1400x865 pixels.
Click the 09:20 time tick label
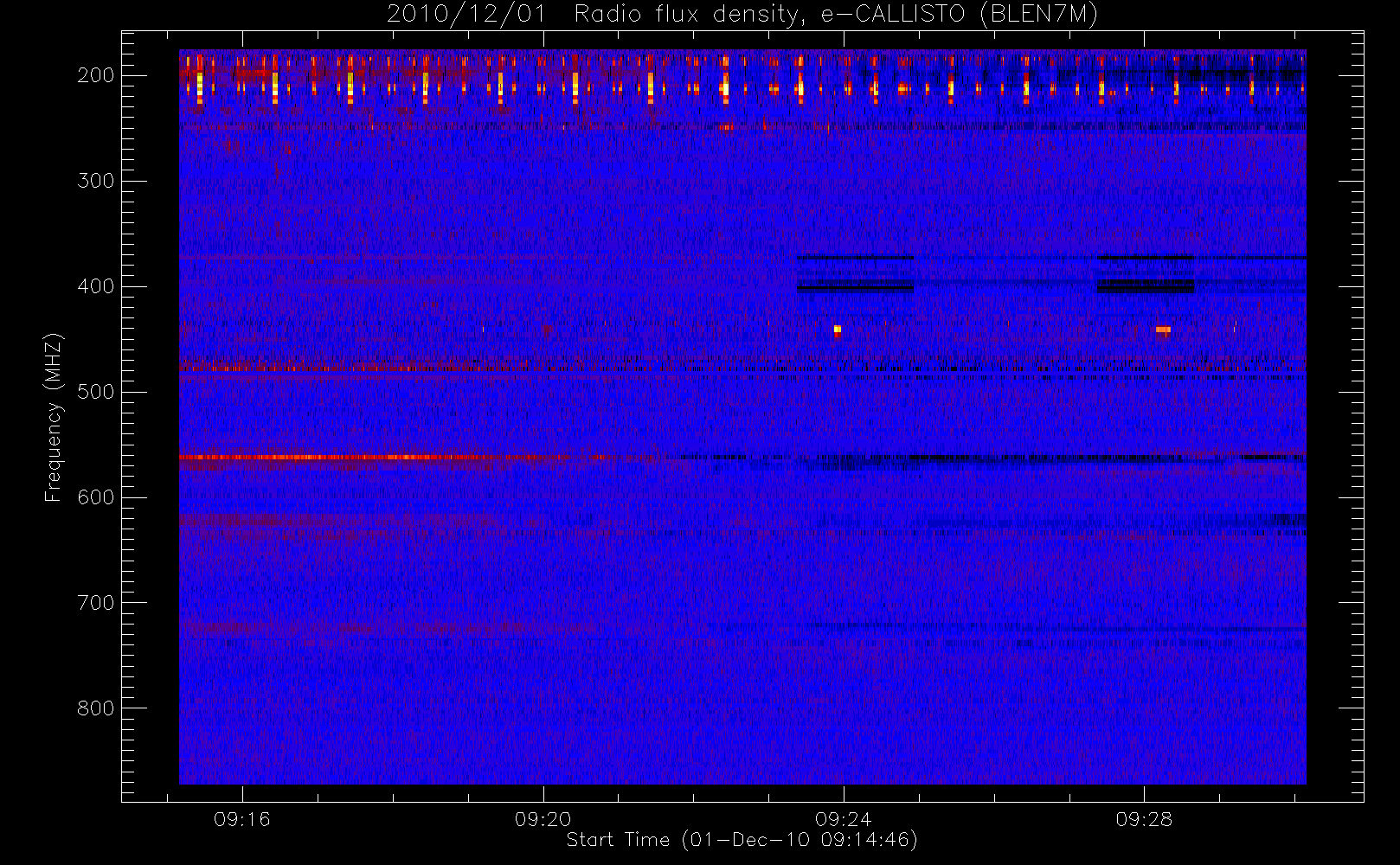[543, 819]
